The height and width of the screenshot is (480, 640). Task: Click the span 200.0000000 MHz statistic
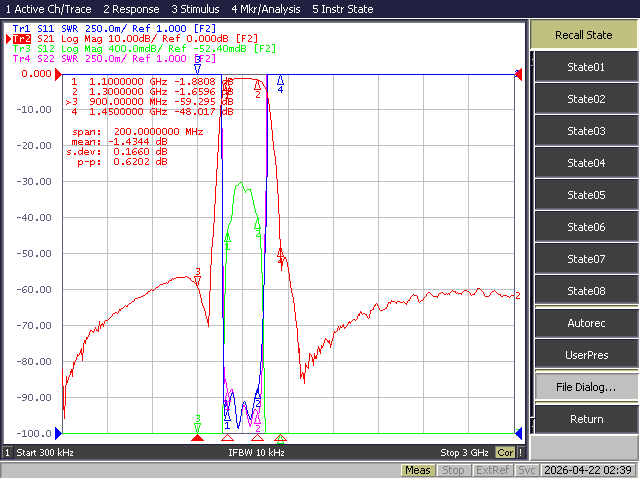[138, 131]
